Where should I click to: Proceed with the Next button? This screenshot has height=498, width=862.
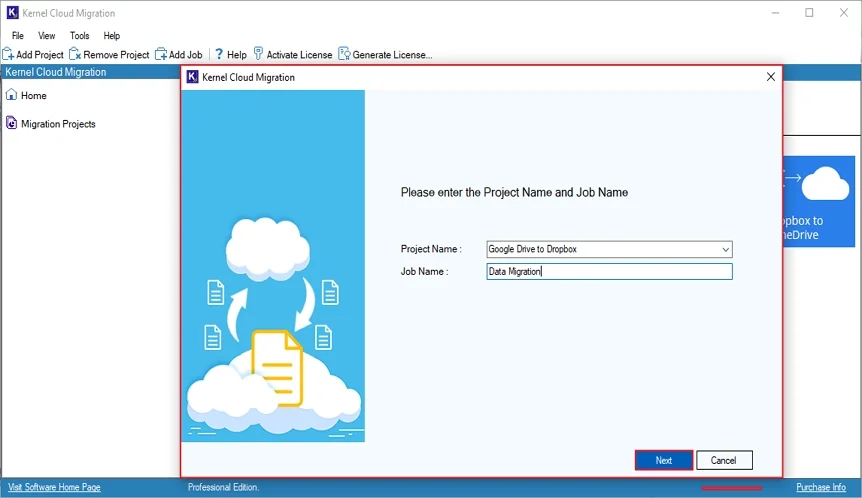[x=664, y=461]
